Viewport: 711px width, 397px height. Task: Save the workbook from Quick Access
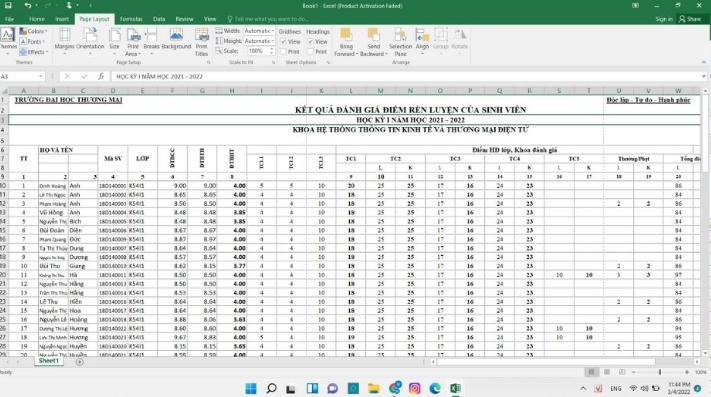[x=8, y=5]
